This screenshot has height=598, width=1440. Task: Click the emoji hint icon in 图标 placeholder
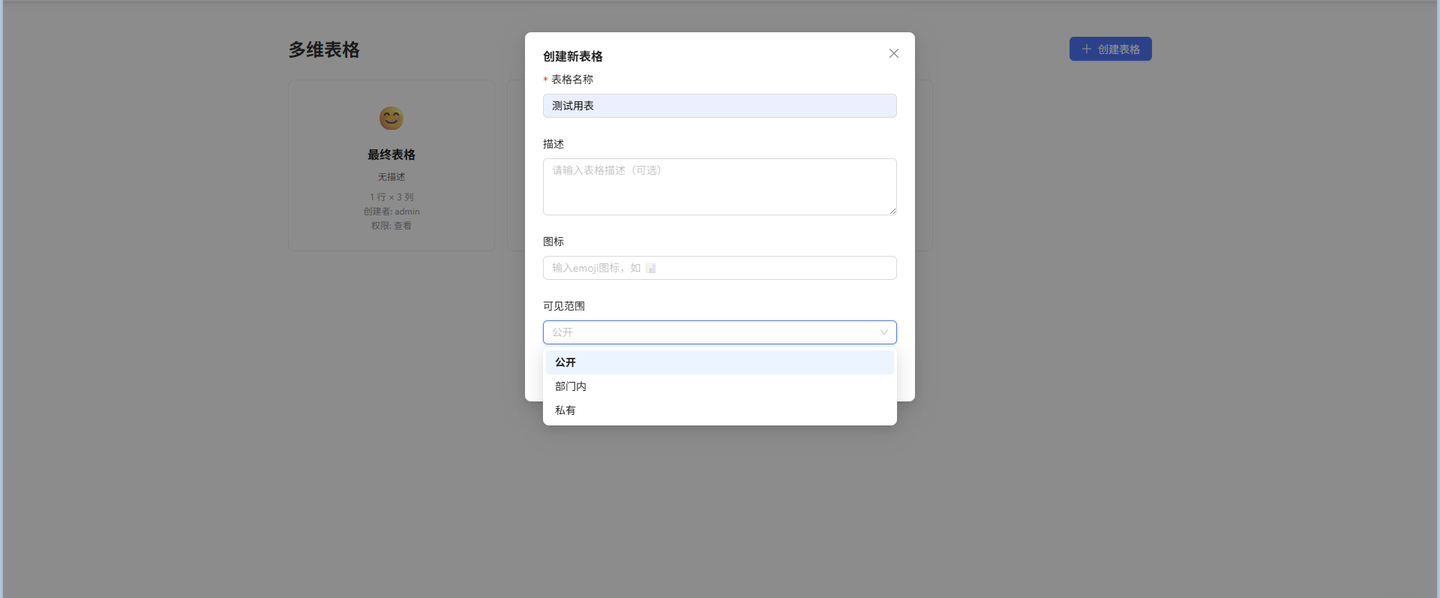(x=650, y=267)
